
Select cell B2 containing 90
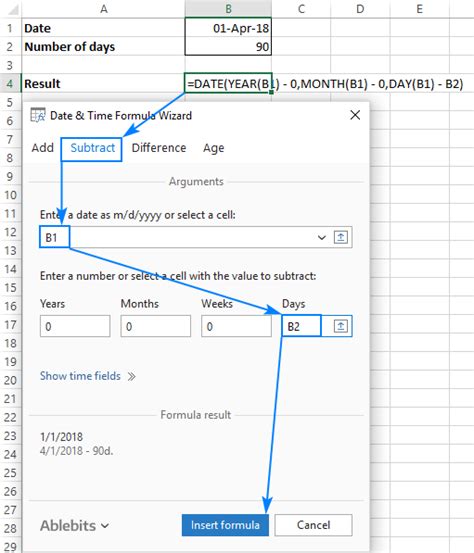228,46
